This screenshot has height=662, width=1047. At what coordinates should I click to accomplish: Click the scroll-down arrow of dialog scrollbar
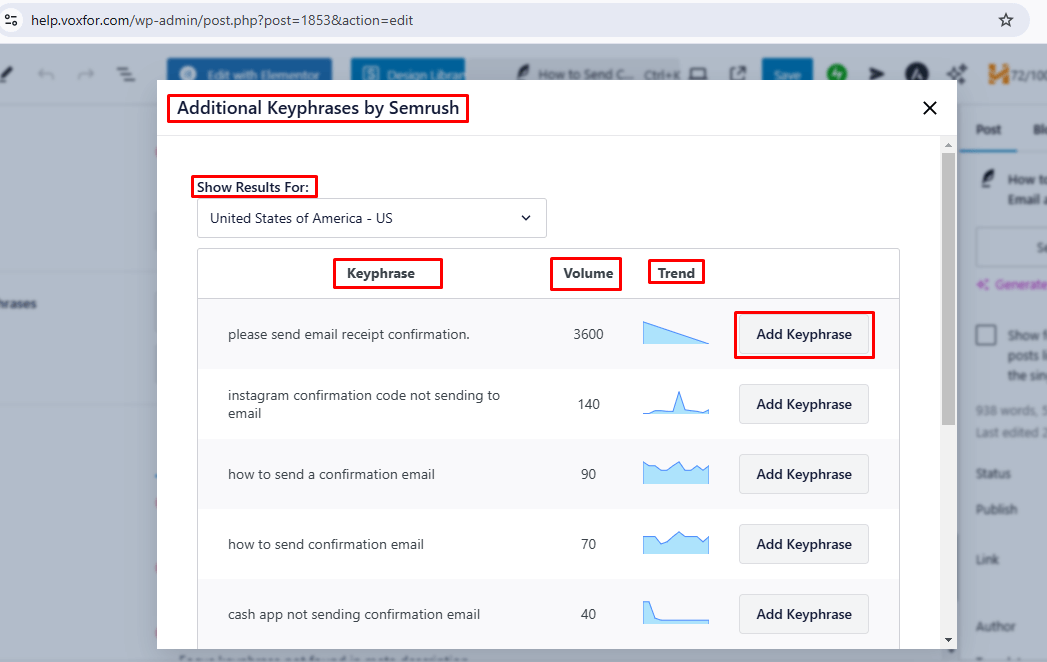[x=948, y=640]
